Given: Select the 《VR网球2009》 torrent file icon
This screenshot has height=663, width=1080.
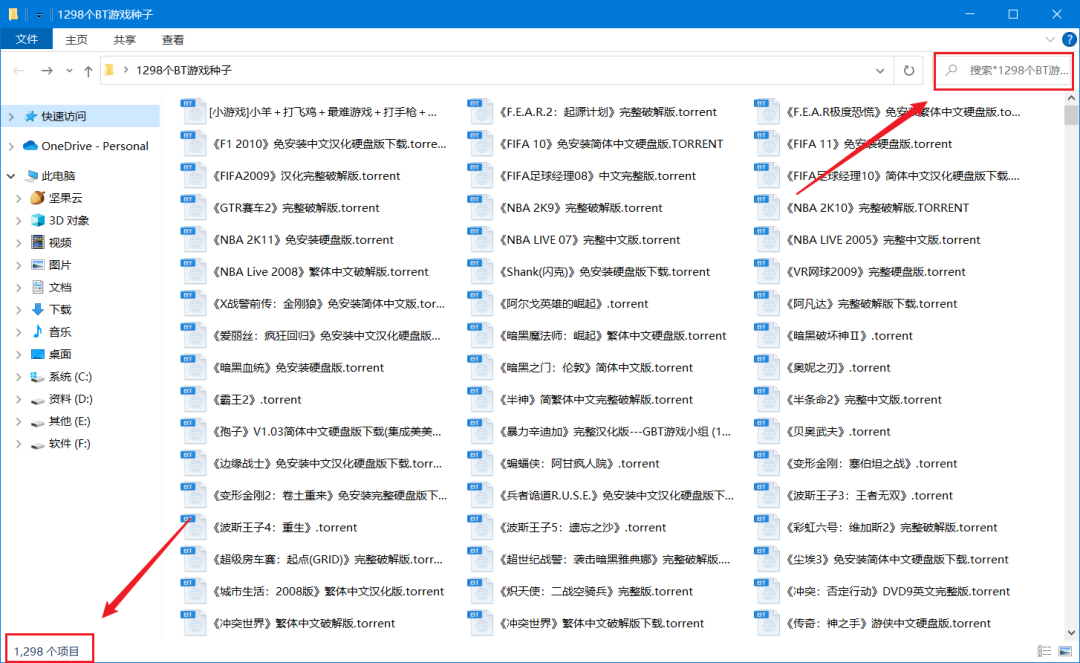Looking at the screenshot, I should click(767, 271).
